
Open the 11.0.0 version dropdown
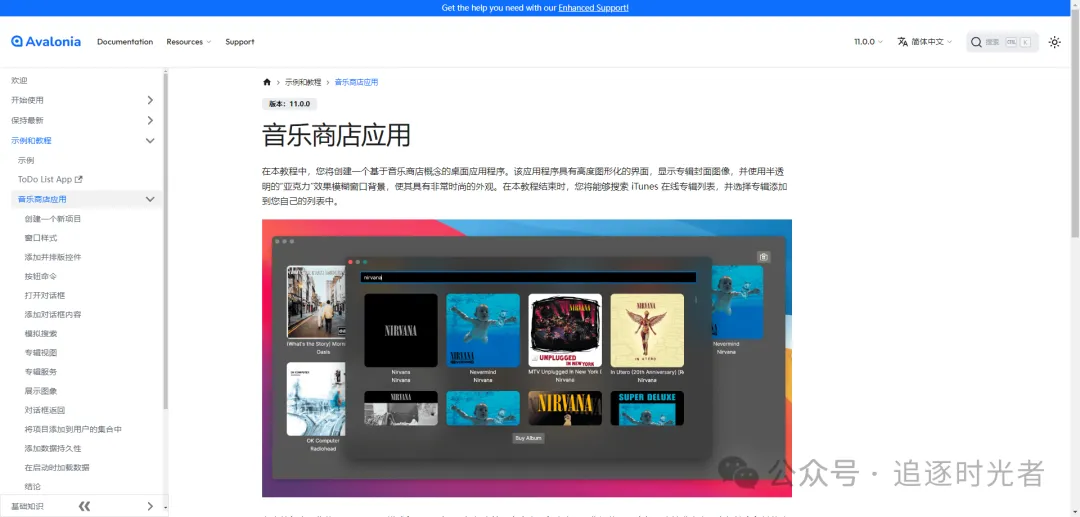click(x=868, y=42)
